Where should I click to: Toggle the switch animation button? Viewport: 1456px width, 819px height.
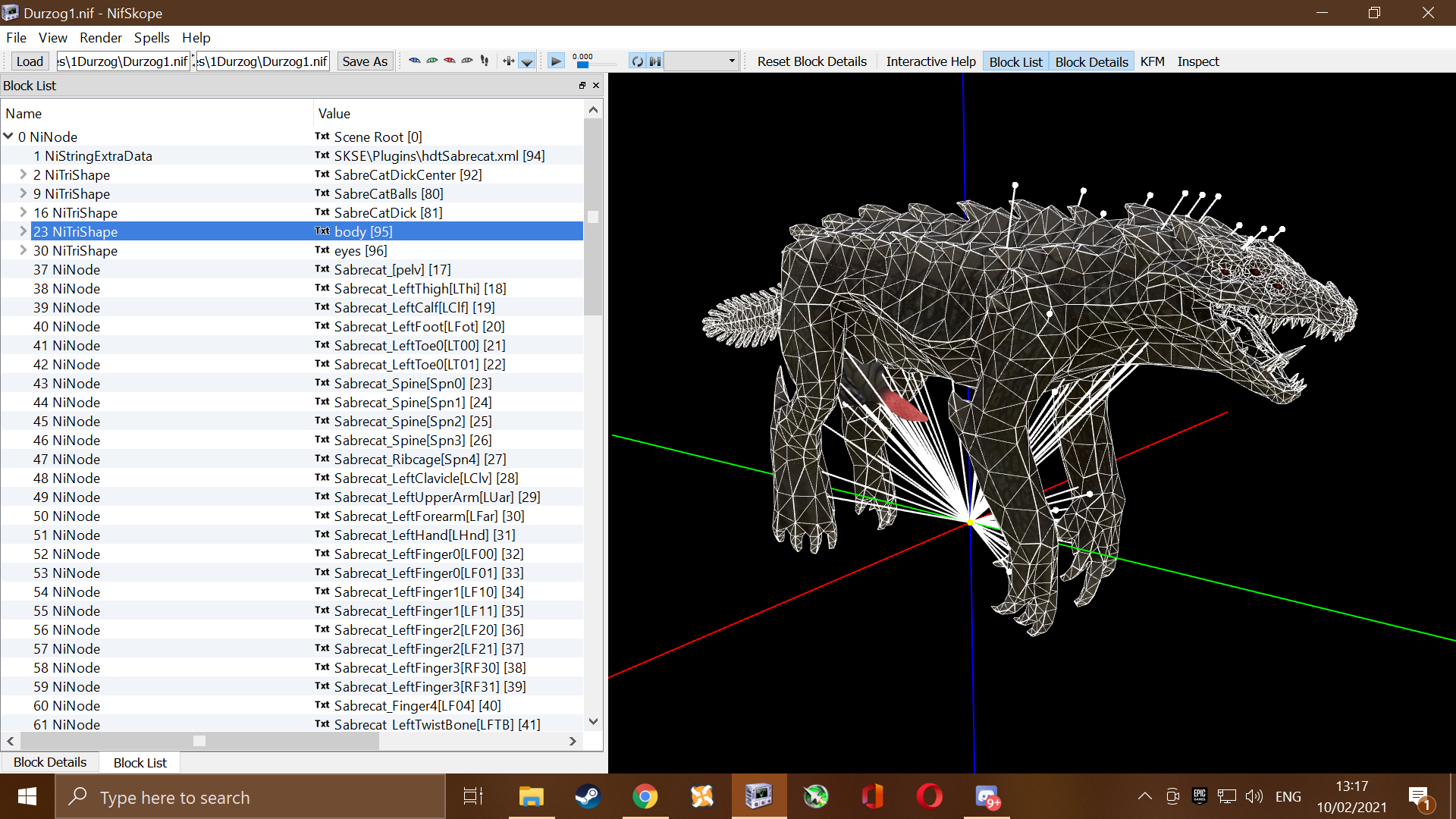coord(655,61)
